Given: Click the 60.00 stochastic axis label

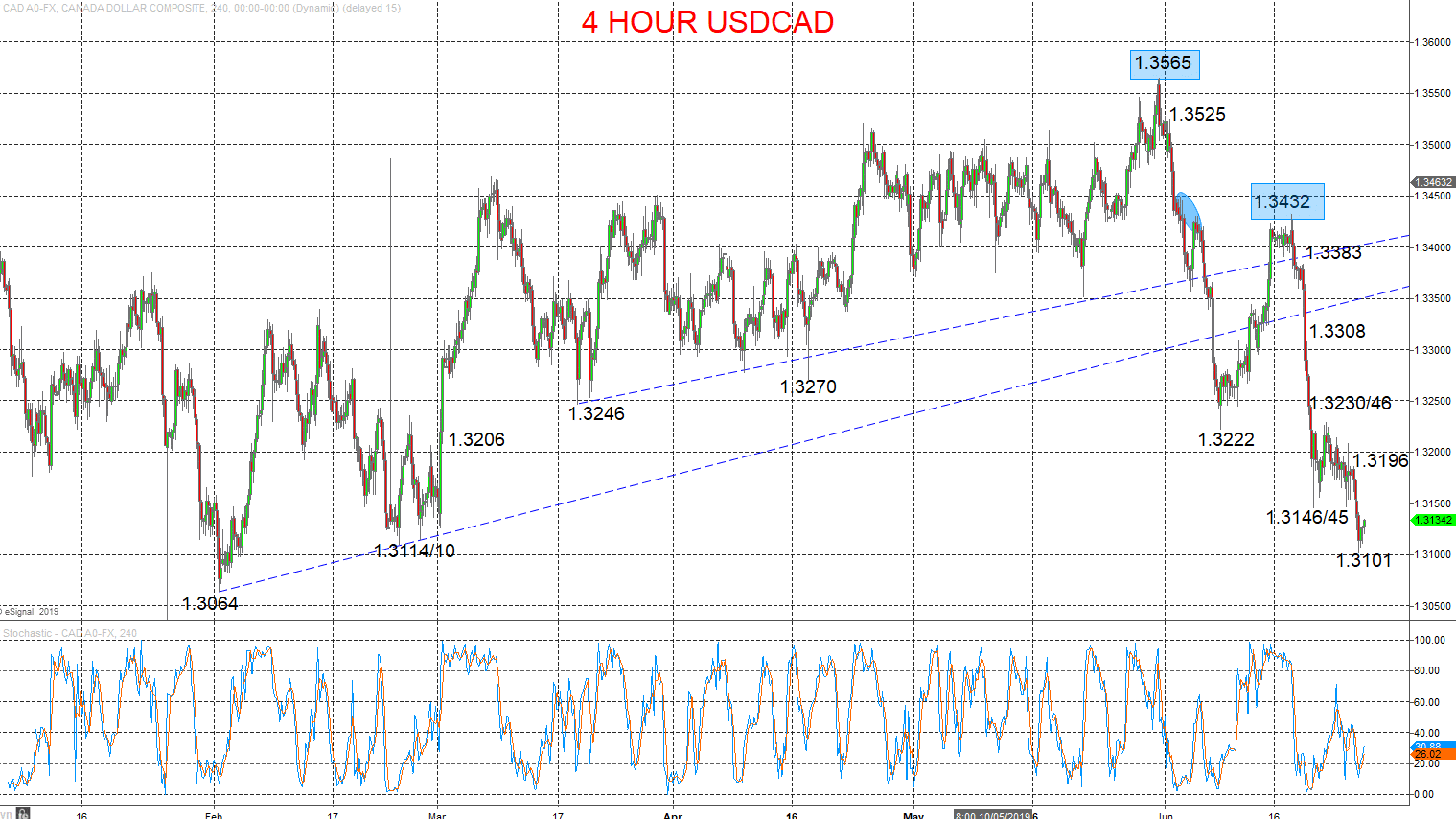Looking at the screenshot, I should 1427,702.
